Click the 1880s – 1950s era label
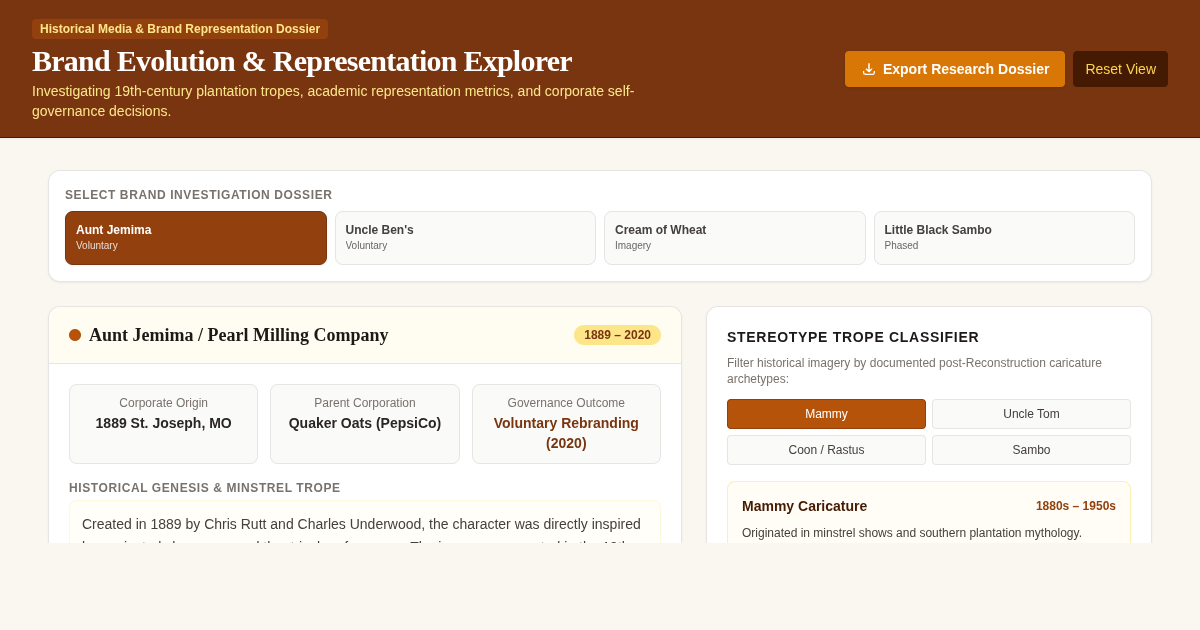This screenshot has width=1200, height=630. pyautogui.click(x=1076, y=506)
